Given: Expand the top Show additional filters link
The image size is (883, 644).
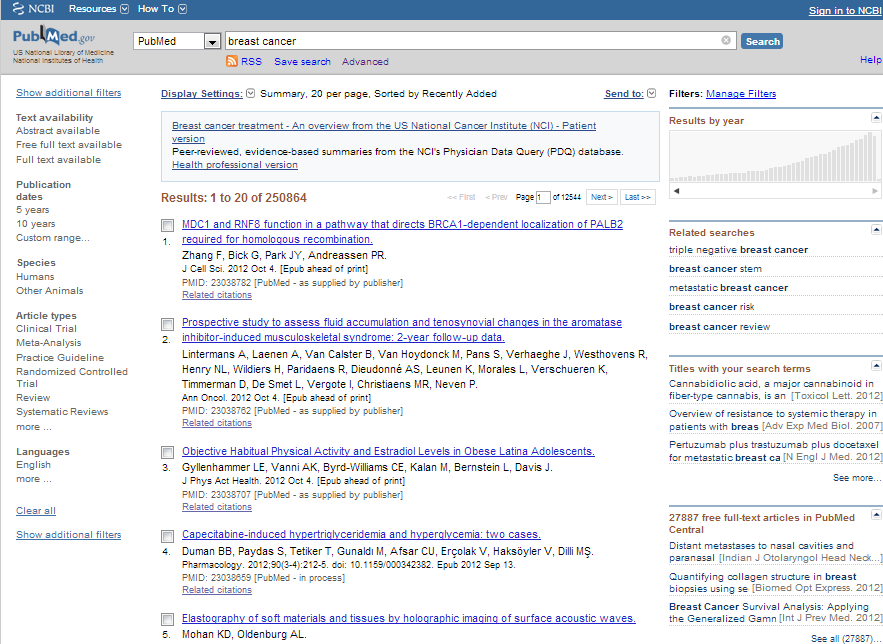Looking at the screenshot, I should (69, 93).
